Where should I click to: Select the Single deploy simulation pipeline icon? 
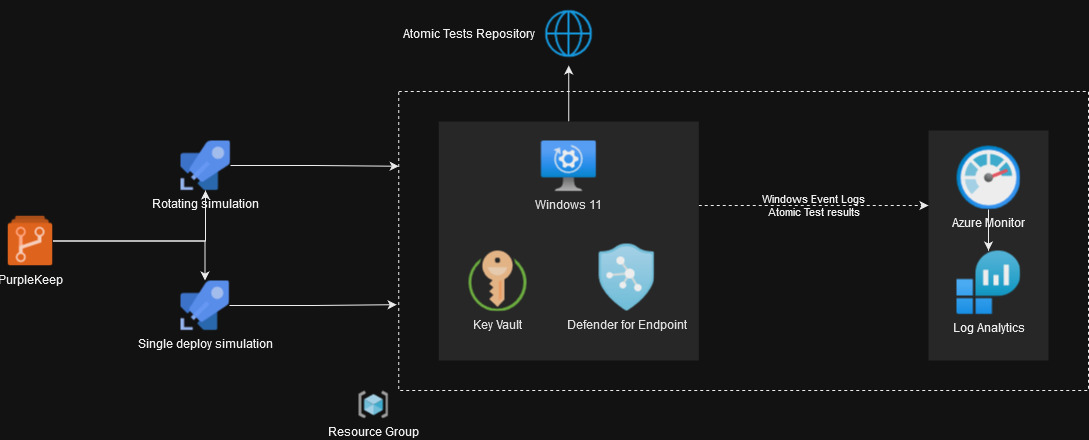click(205, 305)
